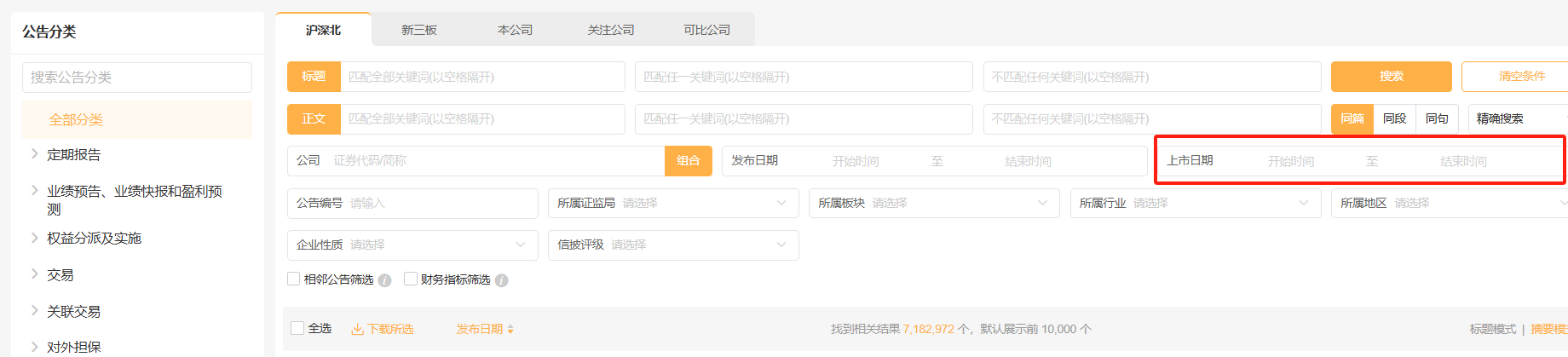Click info icon beside 相邻公告筛选

tap(384, 280)
